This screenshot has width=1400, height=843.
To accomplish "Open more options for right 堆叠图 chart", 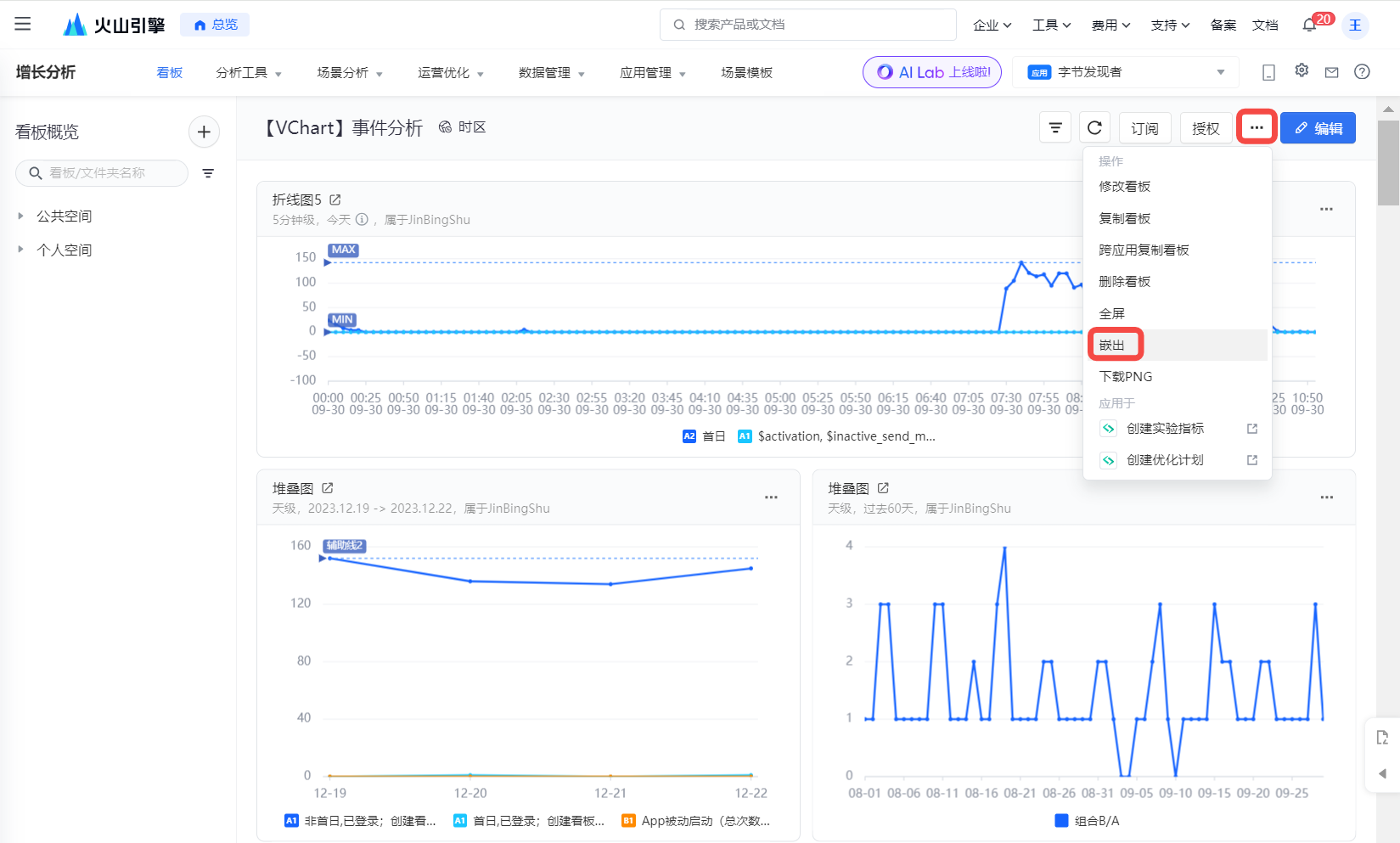I will (x=1326, y=497).
